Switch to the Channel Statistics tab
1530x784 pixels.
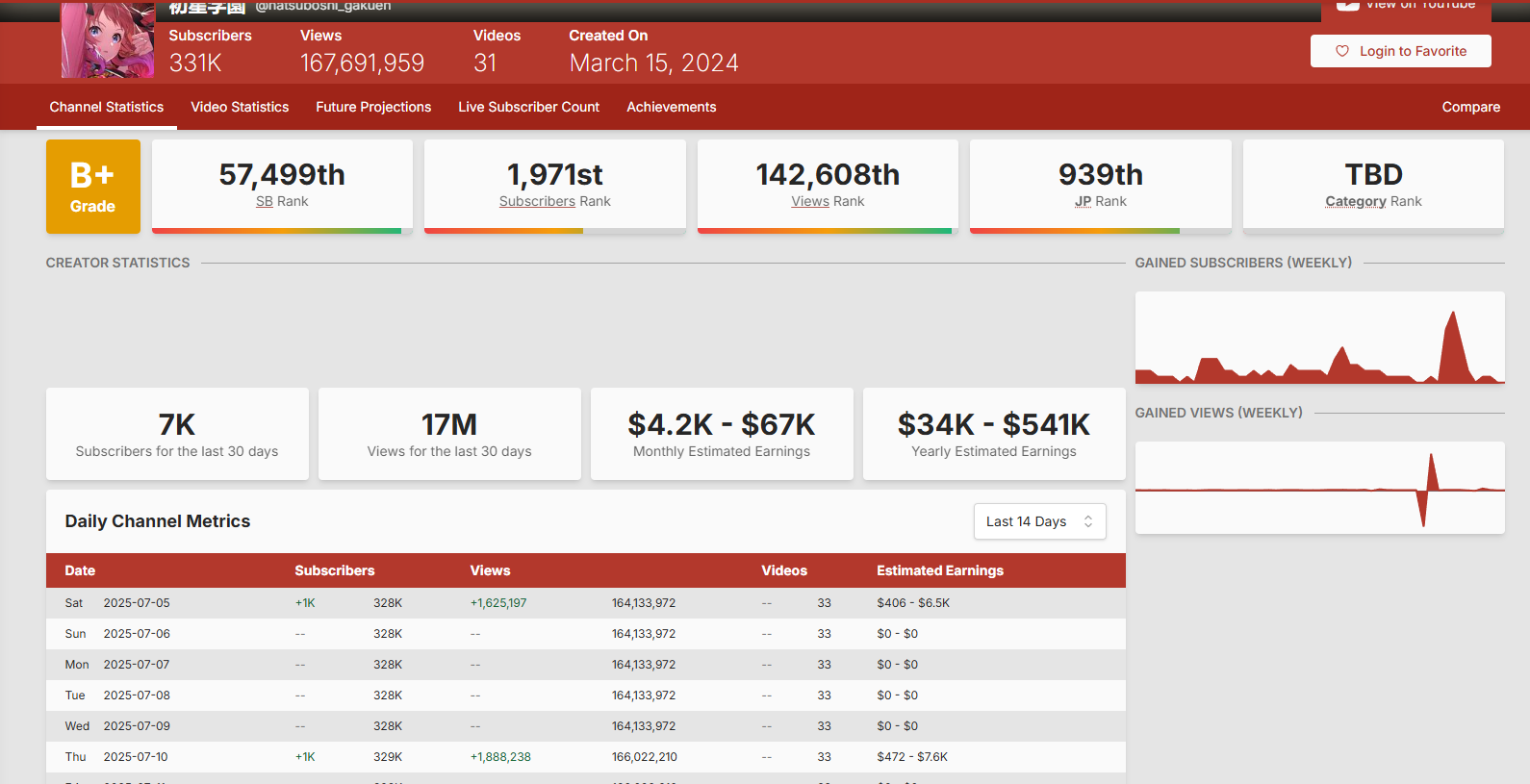point(107,107)
